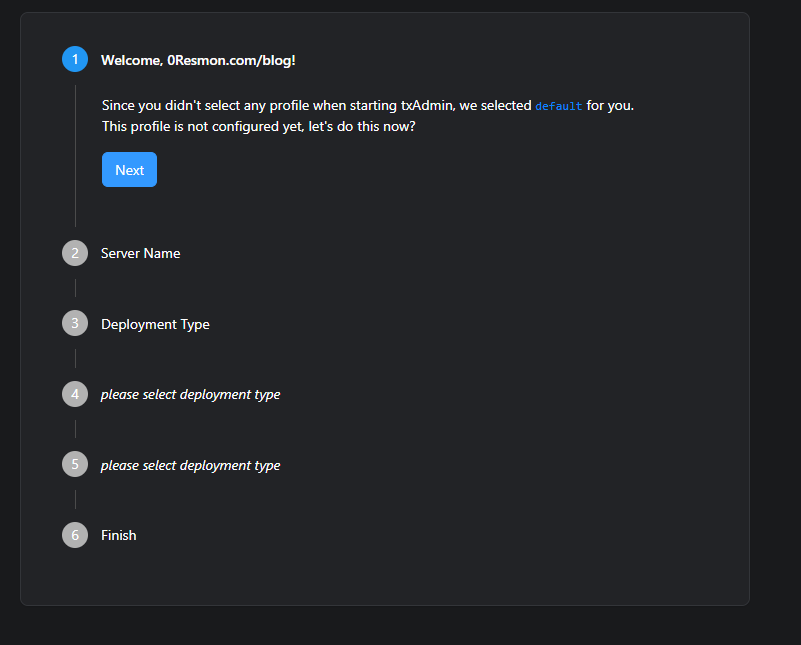This screenshot has width=801, height=645.
Task: Select the final step 6 circle icon
Action: click(x=75, y=535)
